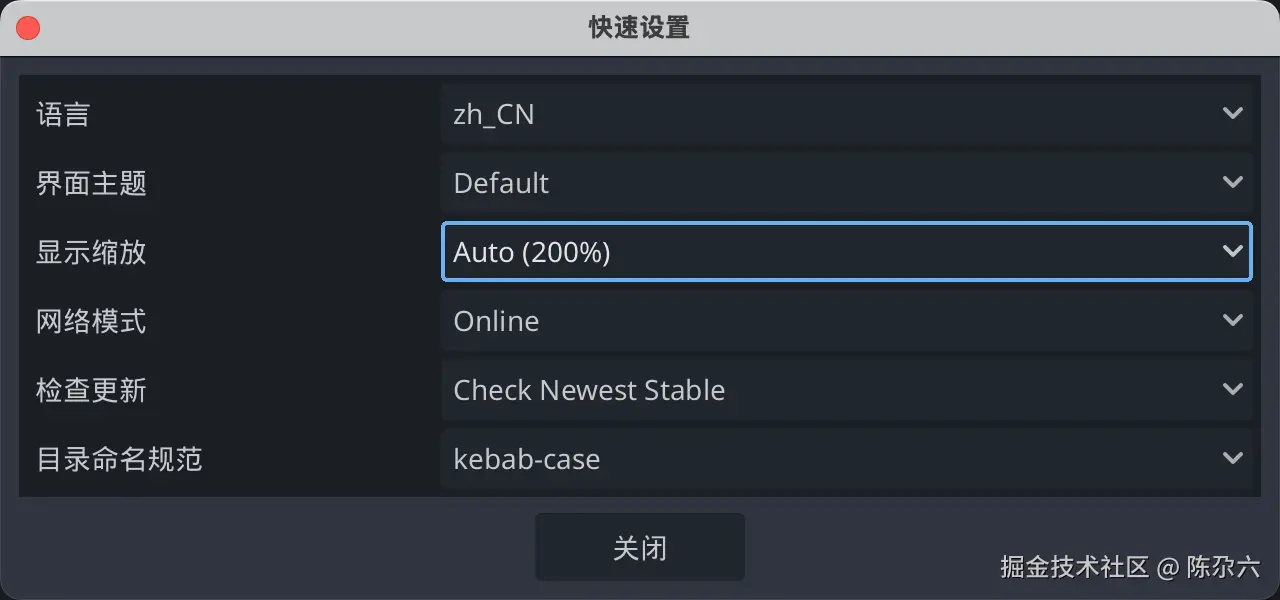Click the arrow beside Check Newest Stable
Image resolution: width=1280 pixels, height=600 pixels.
[x=1232, y=389]
